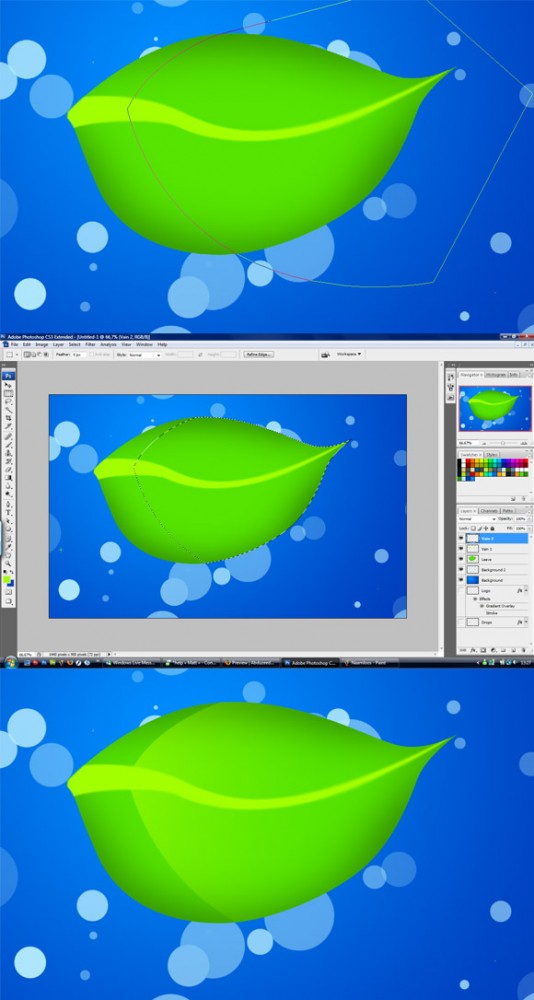Open Windows Live Messenger taskbar button
Image resolution: width=534 pixels, height=1000 pixels.
[130, 663]
